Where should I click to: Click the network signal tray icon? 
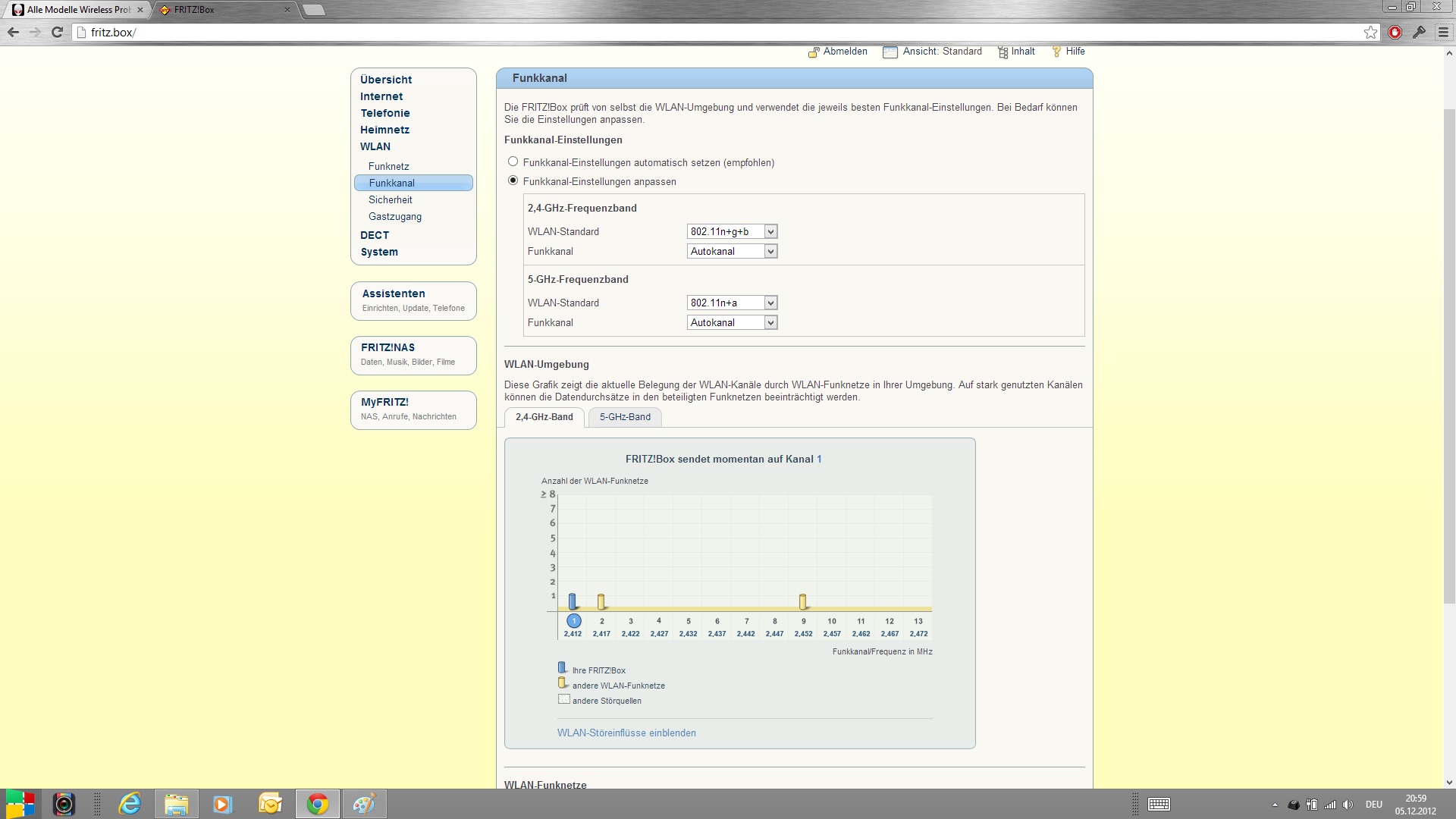click(1330, 805)
